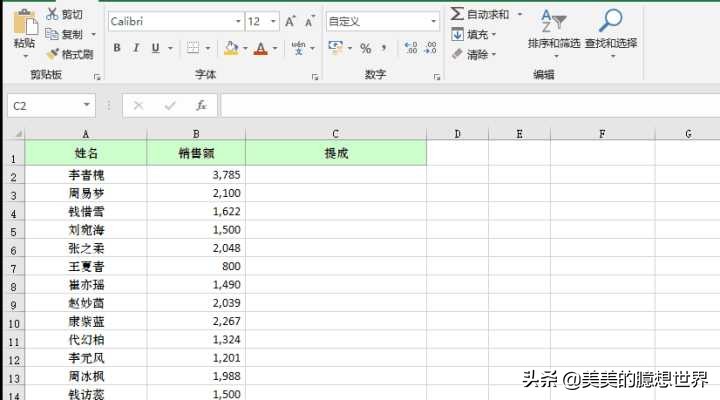Select column D header
The image size is (720, 400).
457,134
